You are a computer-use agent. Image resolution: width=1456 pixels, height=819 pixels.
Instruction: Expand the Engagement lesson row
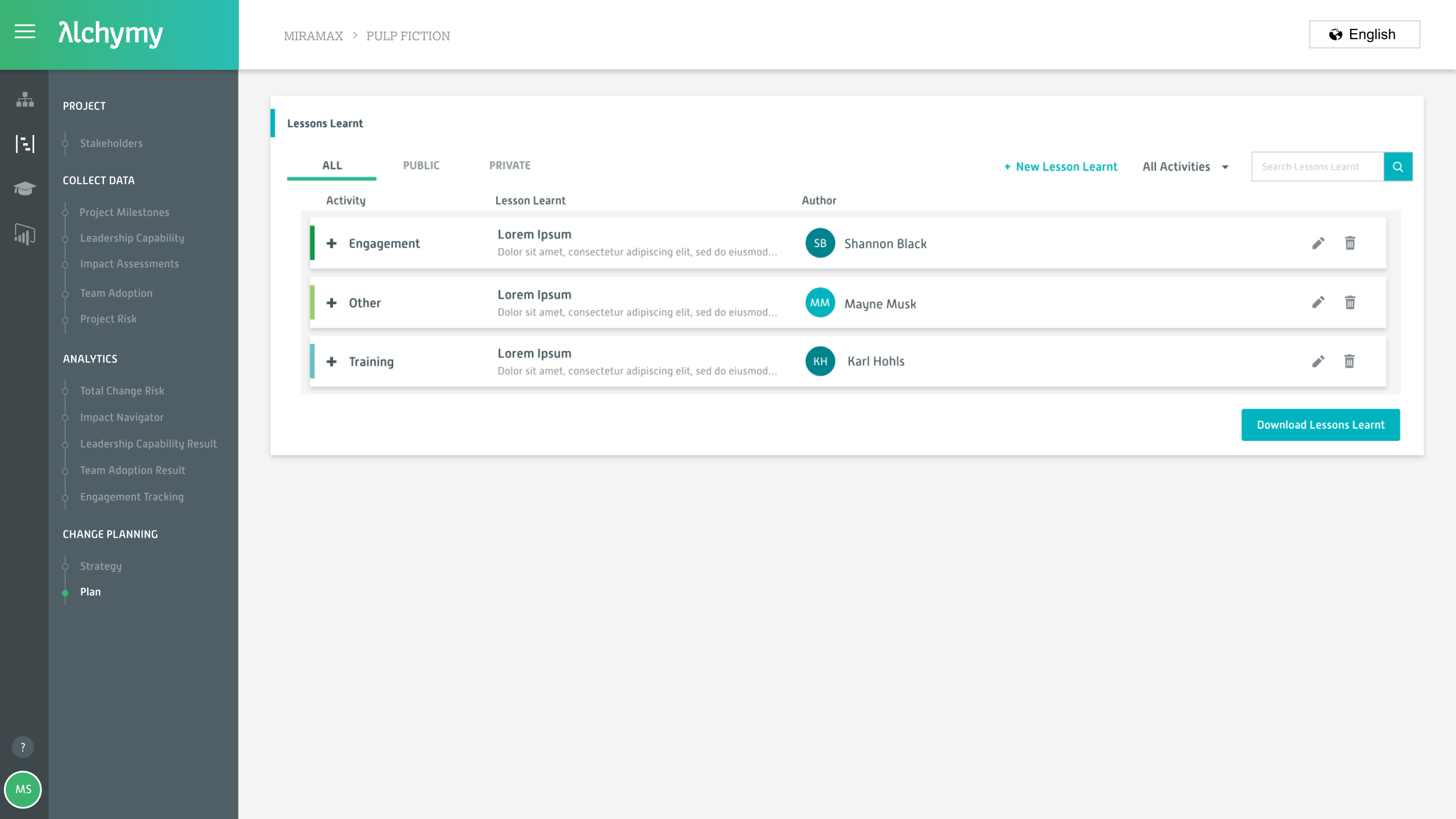click(x=332, y=243)
